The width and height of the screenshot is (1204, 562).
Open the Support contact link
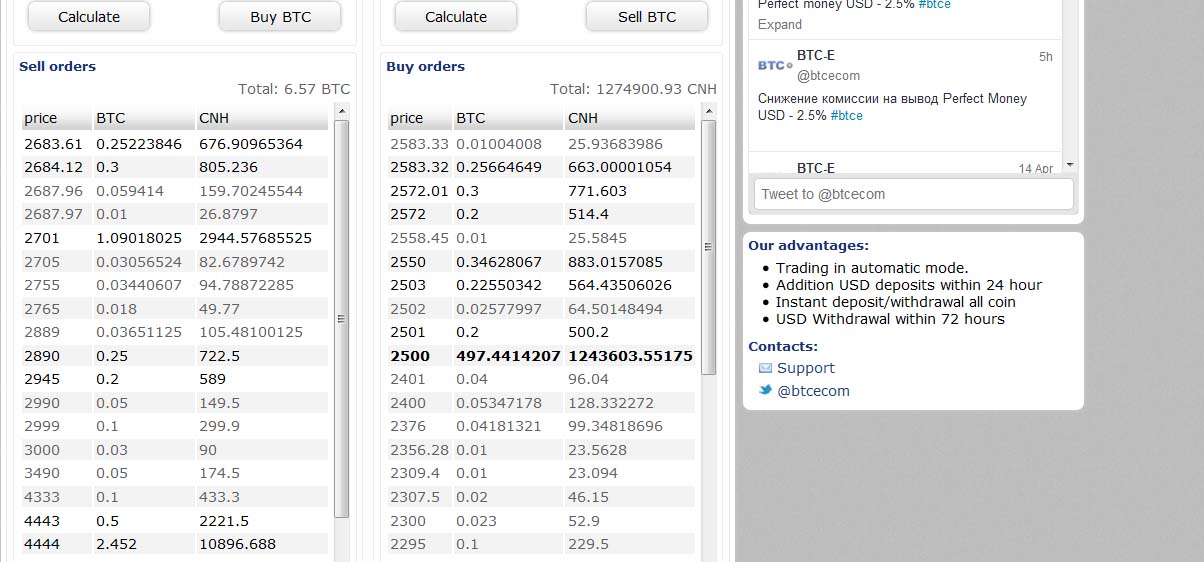806,368
